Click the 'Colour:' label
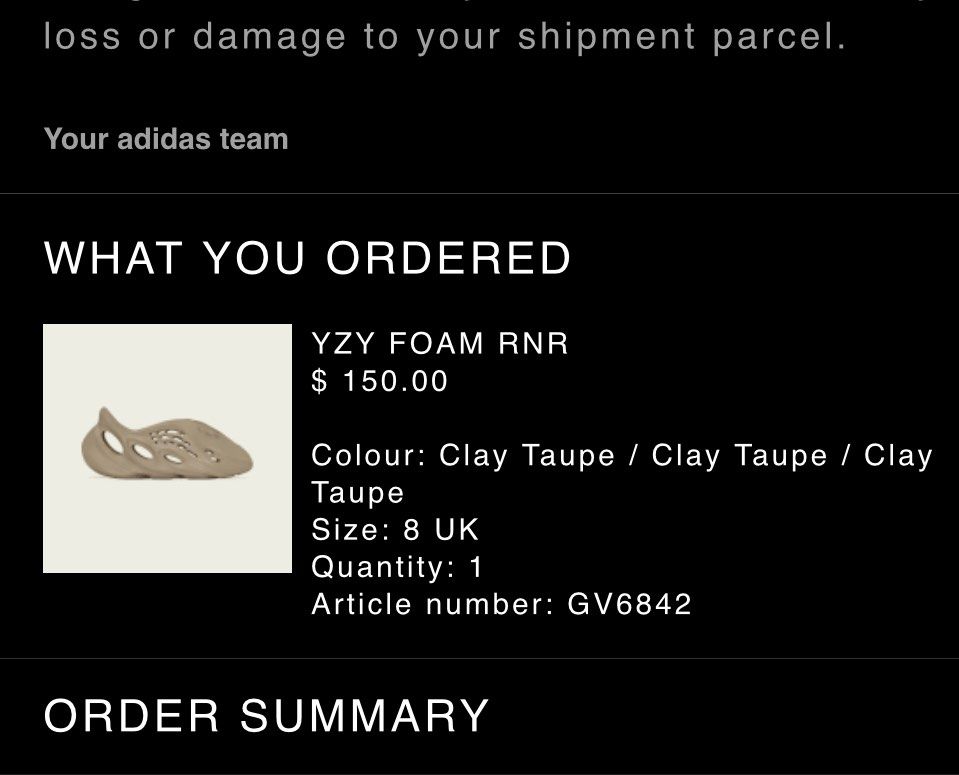This screenshot has width=959, height=775. click(369, 455)
